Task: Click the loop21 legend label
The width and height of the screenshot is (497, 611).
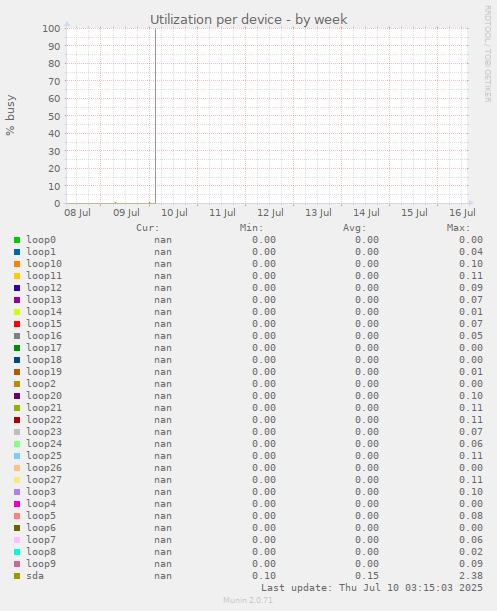Action: [44, 408]
